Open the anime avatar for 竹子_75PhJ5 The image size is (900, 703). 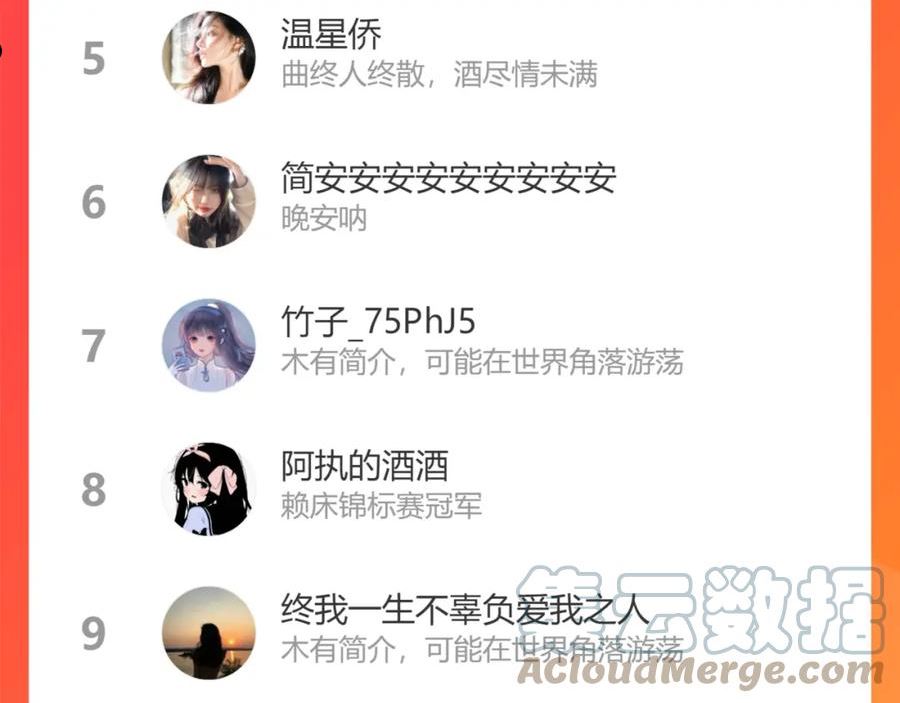(x=208, y=345)
